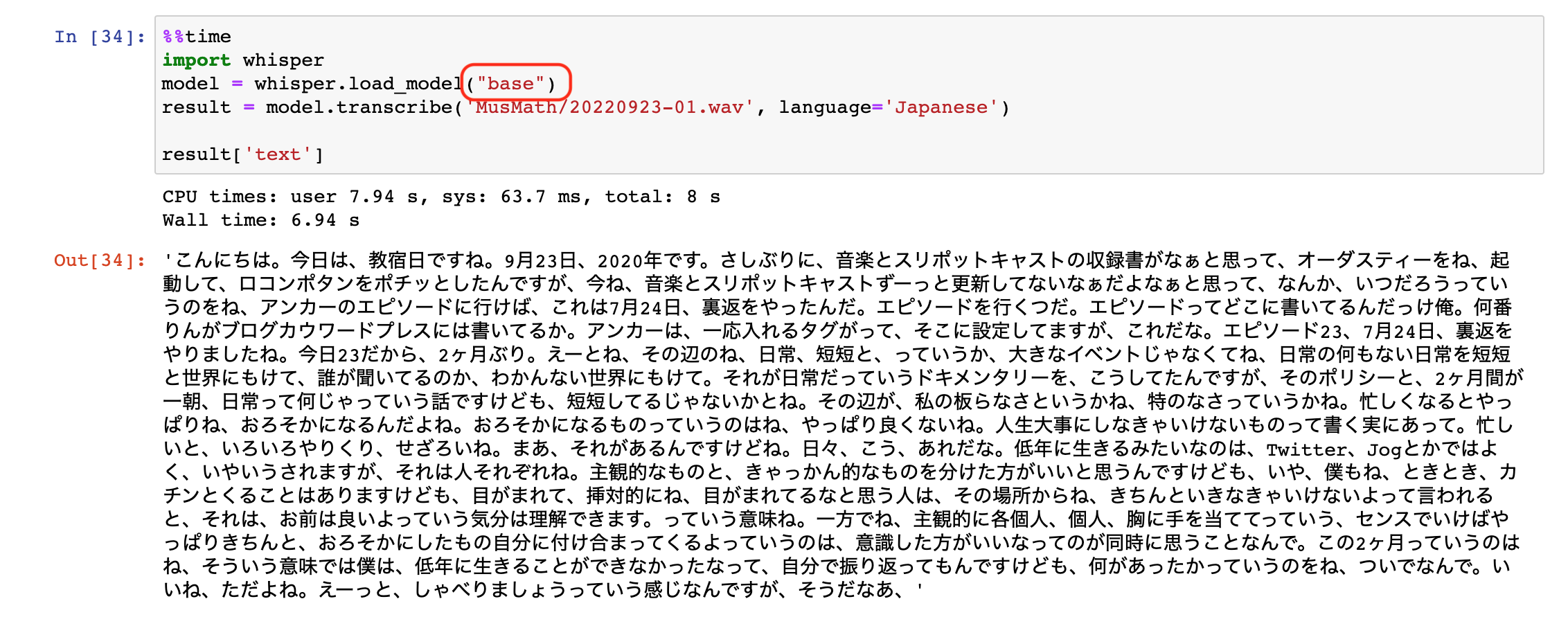
Task: Click whisper.load_model in the code
Action: pos(358,84)
